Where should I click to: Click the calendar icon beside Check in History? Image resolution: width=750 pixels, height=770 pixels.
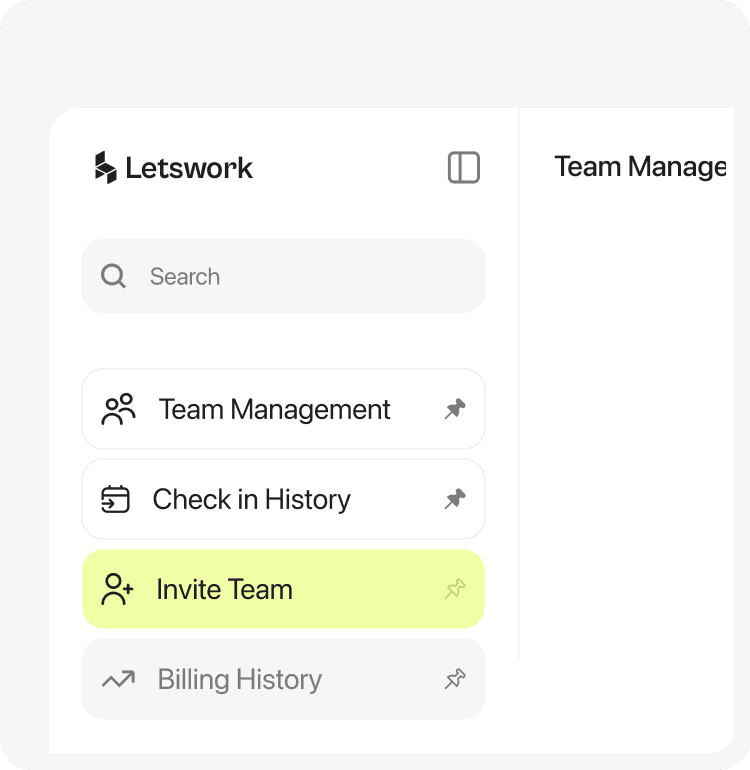coord(116,499)
